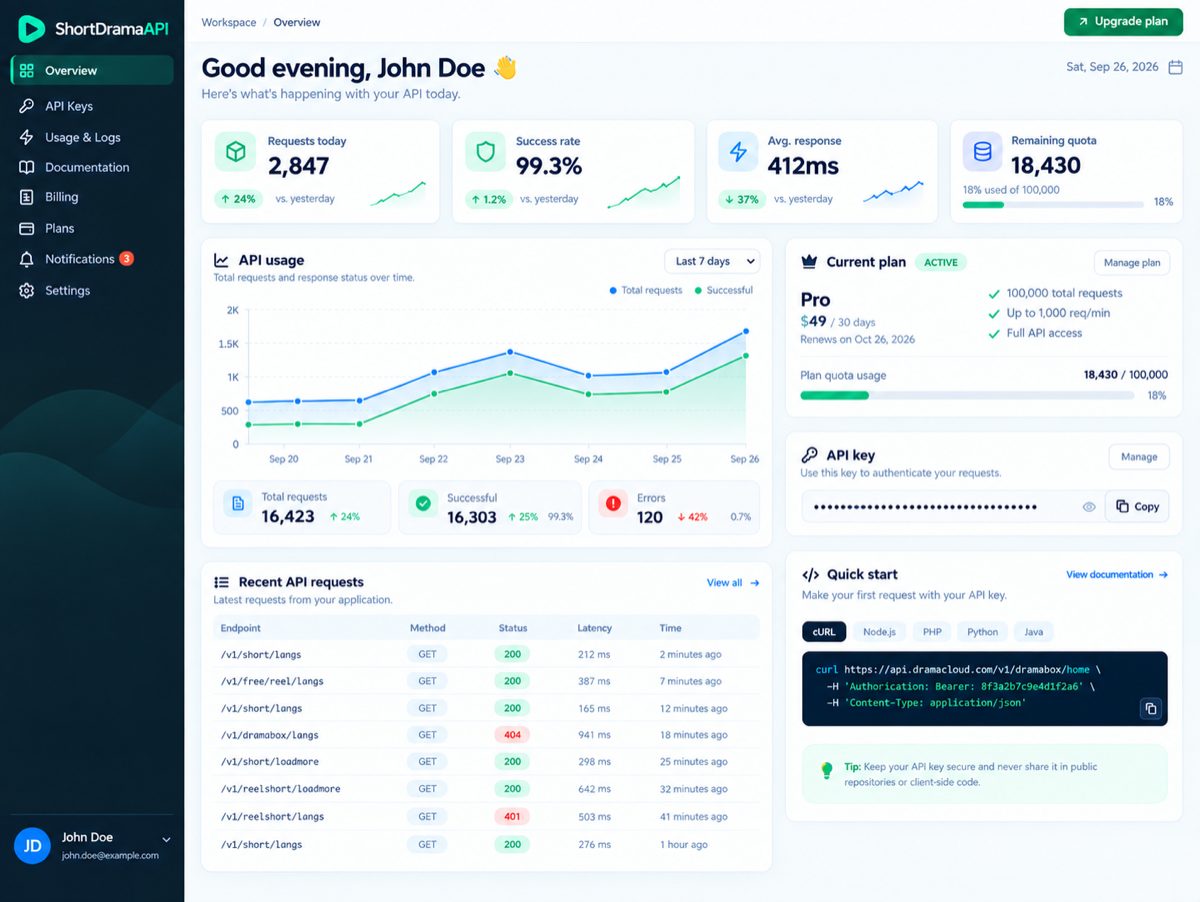The width and height of the screenshot is (1200, 902).
Task: Expand the John Doe account menu chevron
Action: (x=166, y=840)
